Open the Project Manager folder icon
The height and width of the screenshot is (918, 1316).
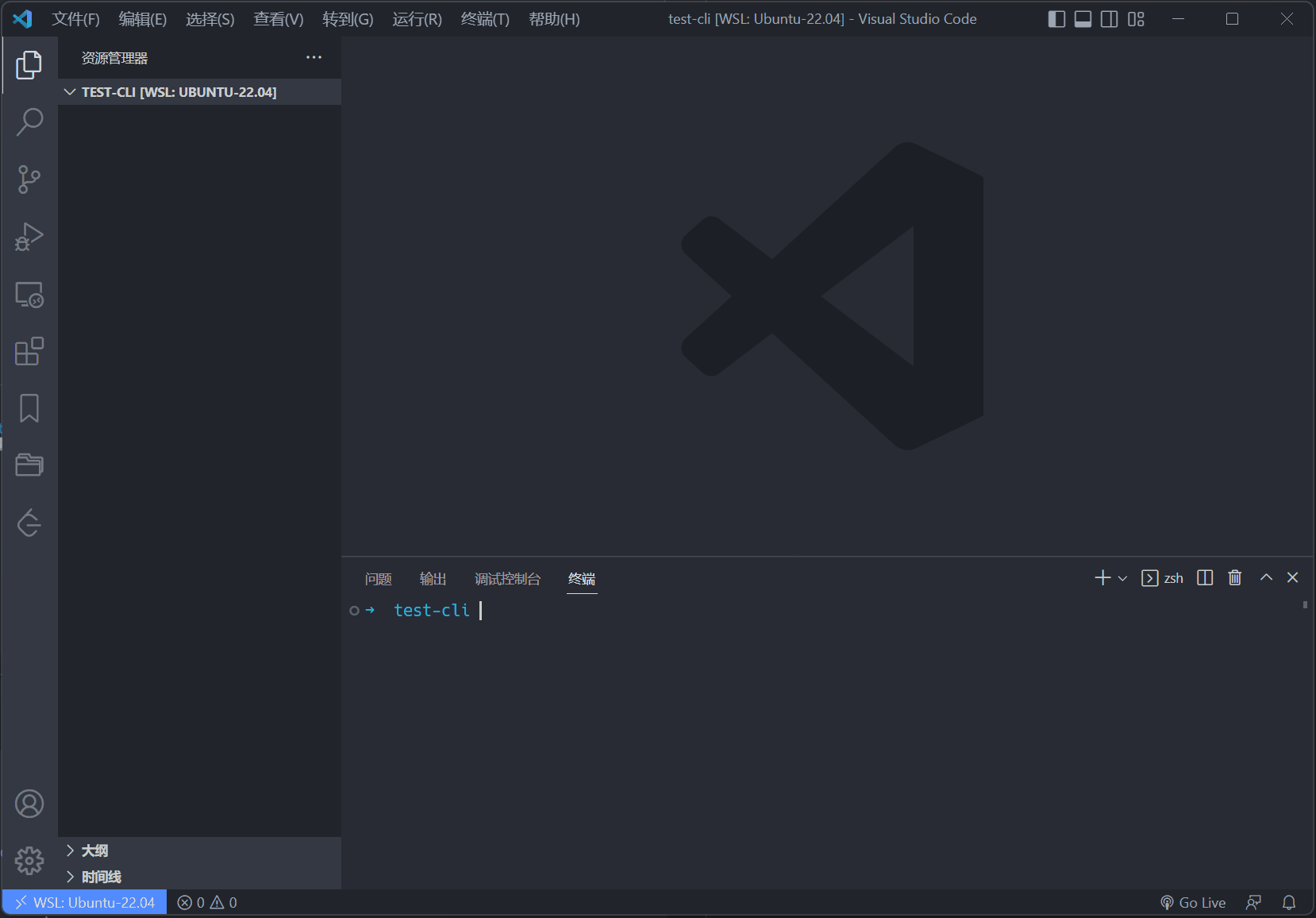click(x=29, y=465)
